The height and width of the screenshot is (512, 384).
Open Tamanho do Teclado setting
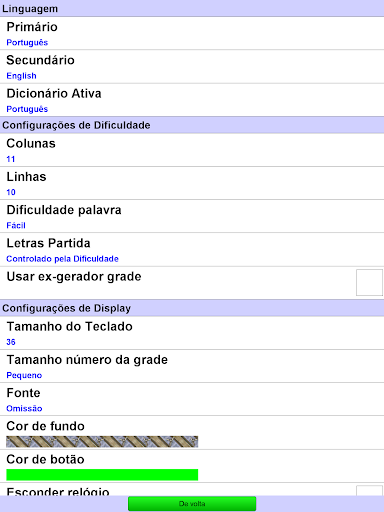(192, 333)
